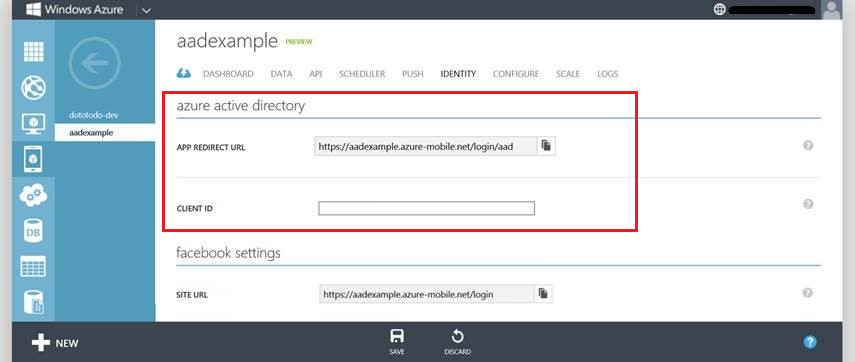Switch to the Push tab
Screen dimensions: 855x362
click(x=413, y=74)
